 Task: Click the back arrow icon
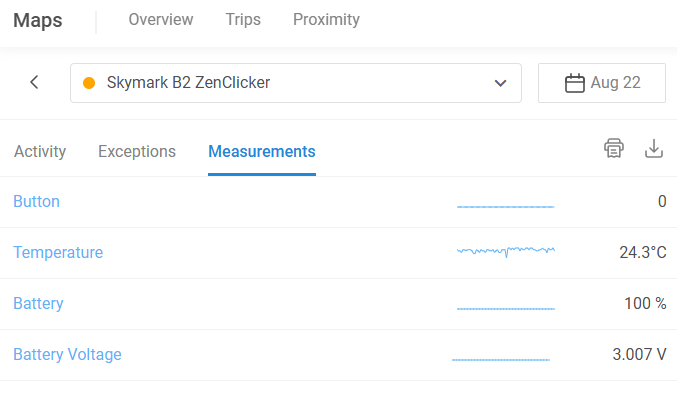click(34, 82)
